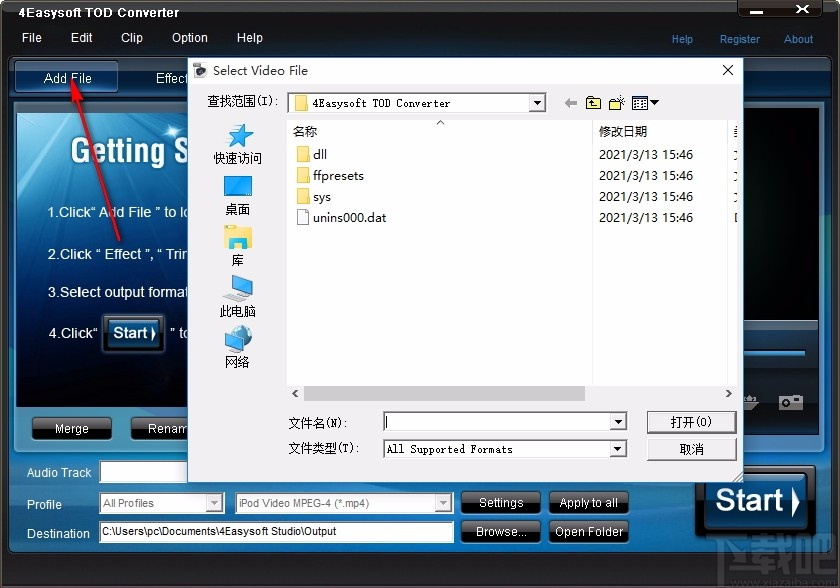Open the 查找范围 look-in dropdown
Viewport: 840px width, 588px height.
click(x=536, y=102)
